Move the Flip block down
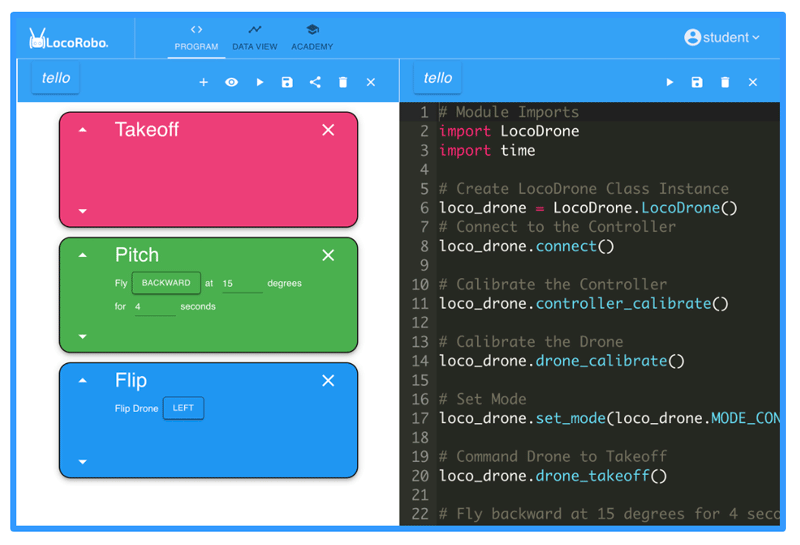This screenshot has height=545, width=800. click(x=83, y=462)
